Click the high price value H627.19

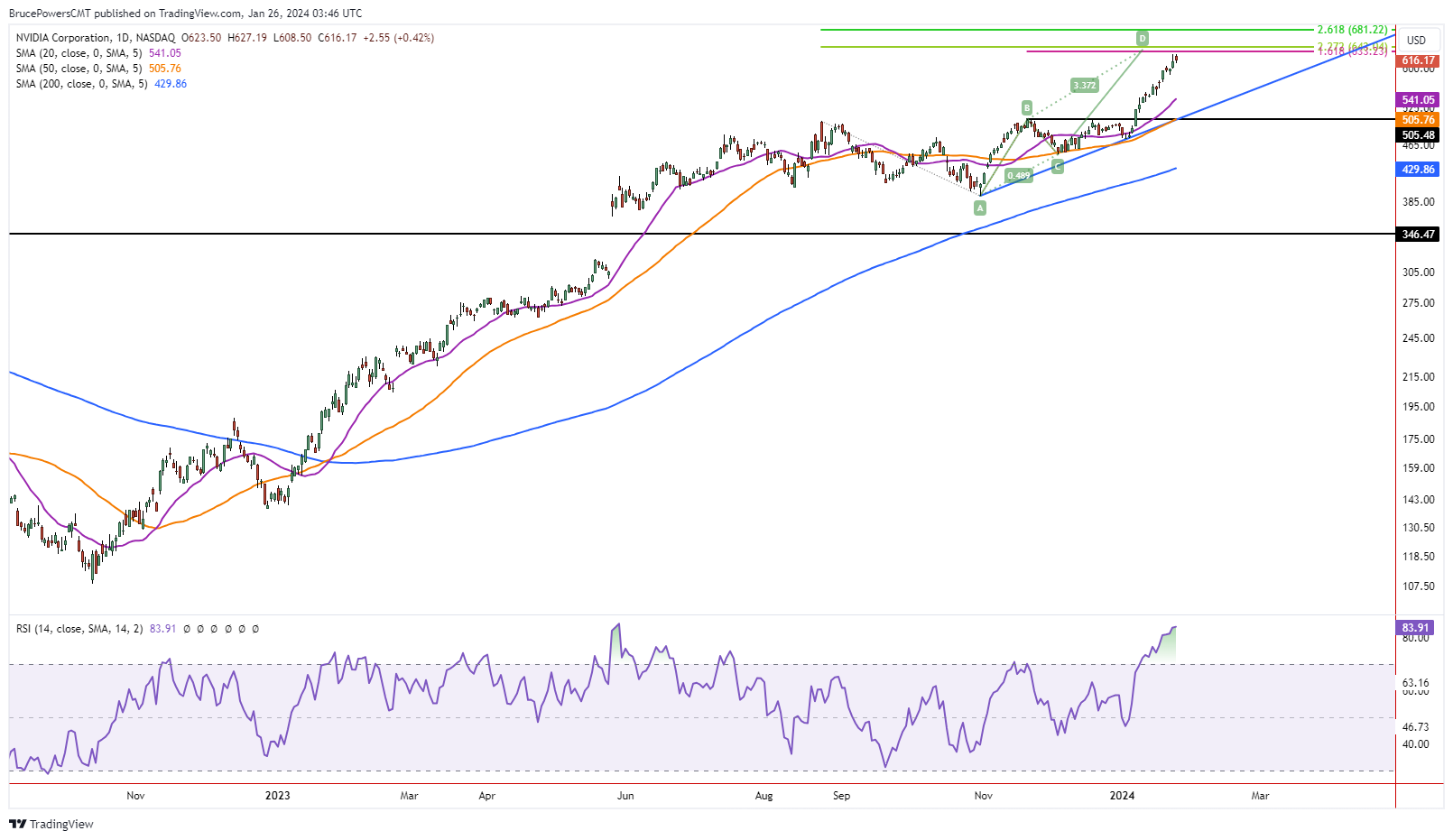(x=247, y=38)
